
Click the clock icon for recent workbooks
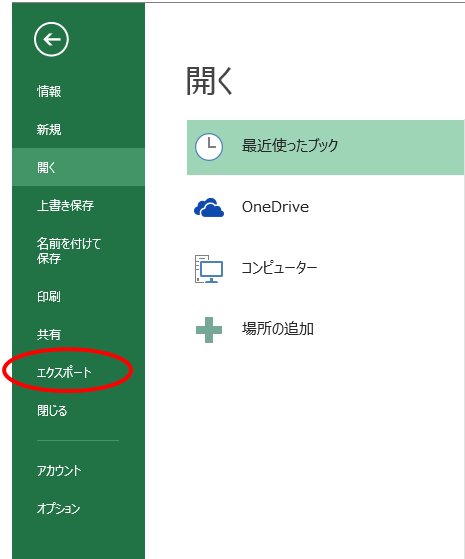[x=209, y=147]
